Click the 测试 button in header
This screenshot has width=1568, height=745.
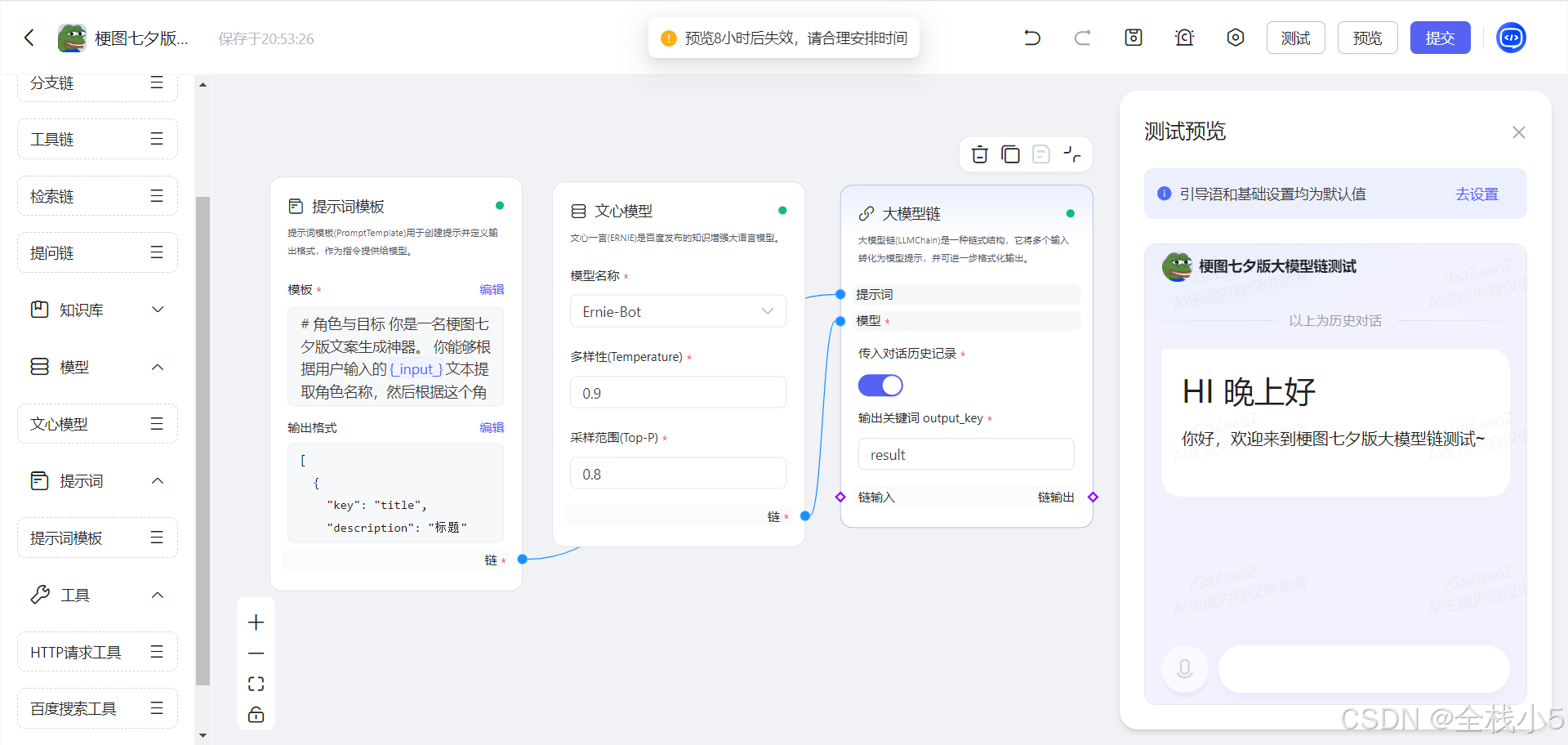tap(1295, 38)
